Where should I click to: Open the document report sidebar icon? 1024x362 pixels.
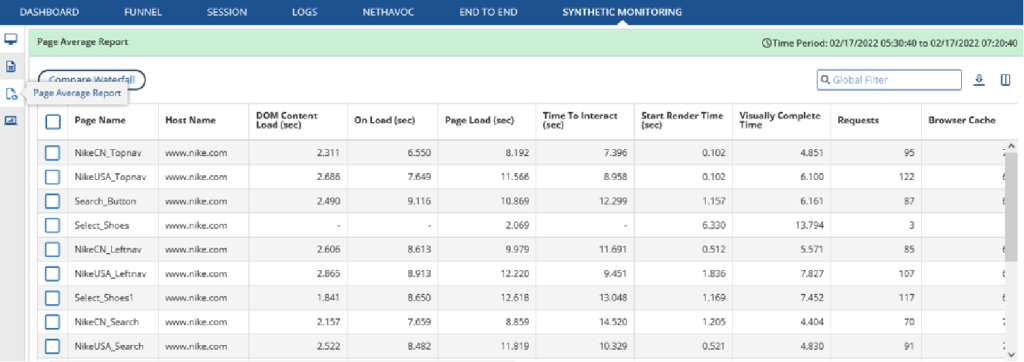click(10, 66)
